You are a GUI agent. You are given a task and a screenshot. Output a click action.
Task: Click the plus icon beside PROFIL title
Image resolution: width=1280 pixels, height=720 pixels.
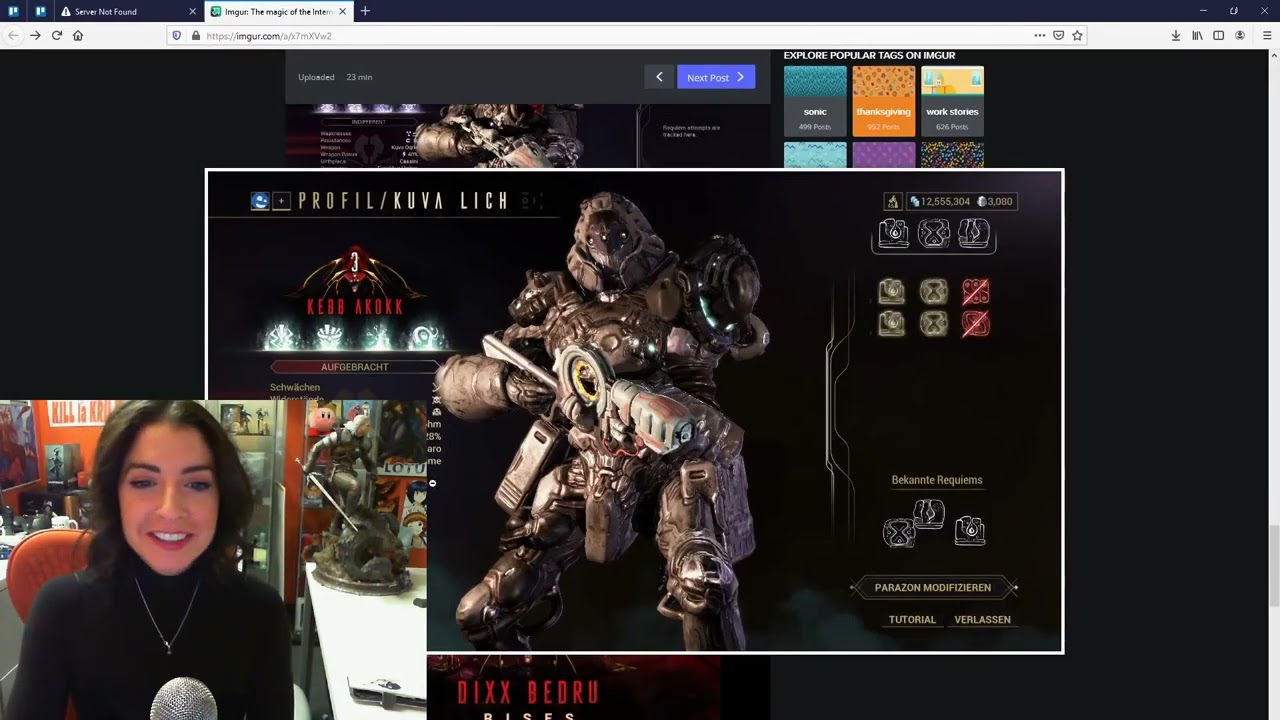[281, 201]
